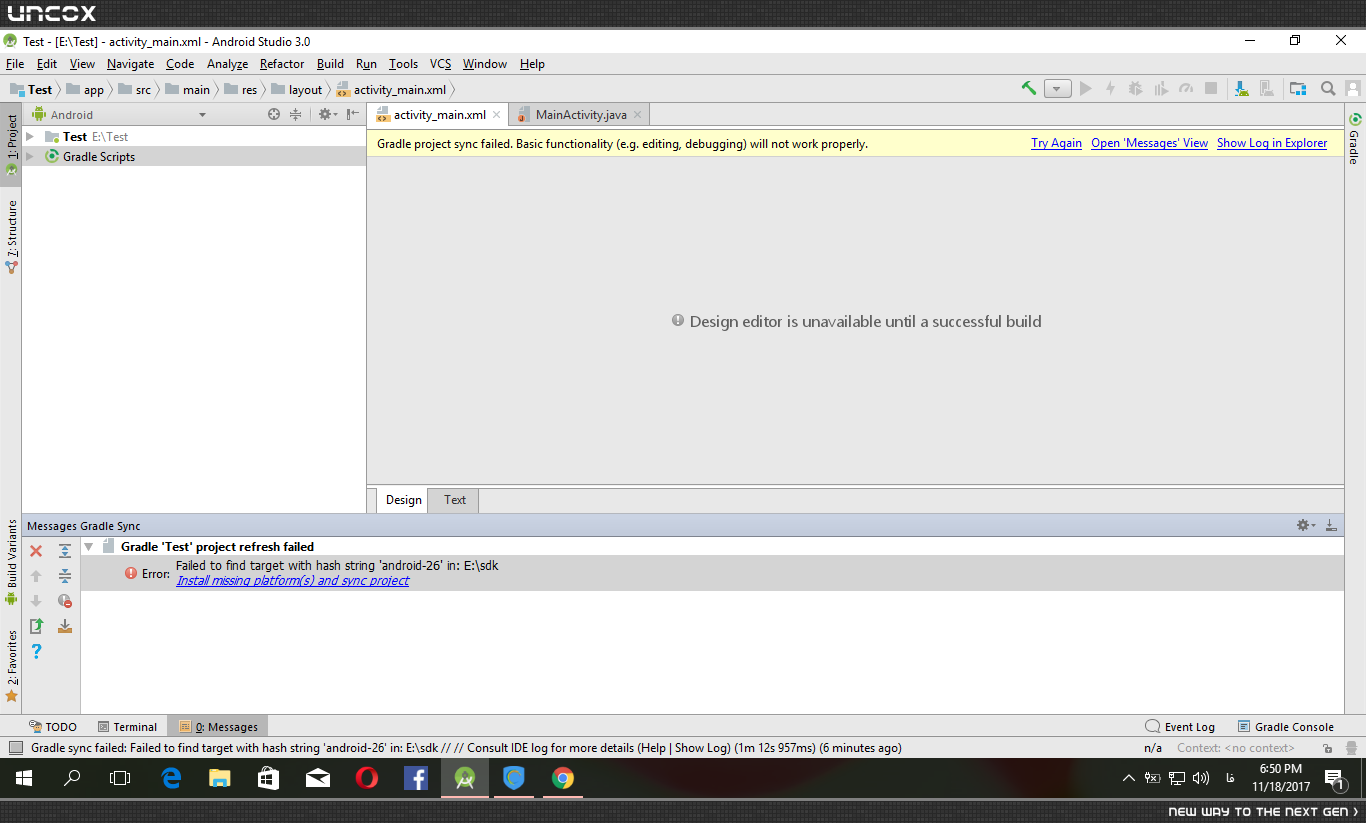The height and width of the screenshot is (823, 1366).
Task: Open the Project Structure icon
Action: [1298, 89]
